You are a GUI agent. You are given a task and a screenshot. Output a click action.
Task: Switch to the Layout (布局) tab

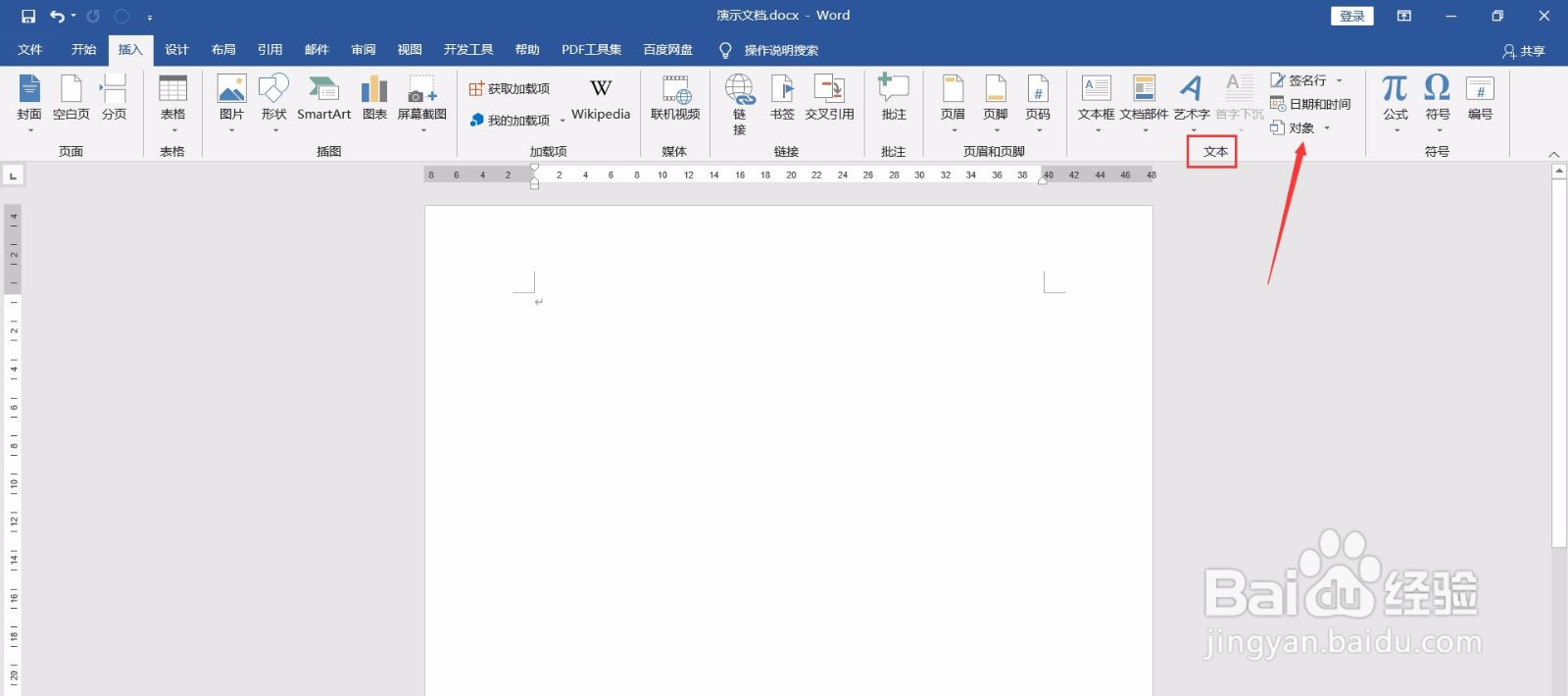pyautogui.click(x=223, y=50)
